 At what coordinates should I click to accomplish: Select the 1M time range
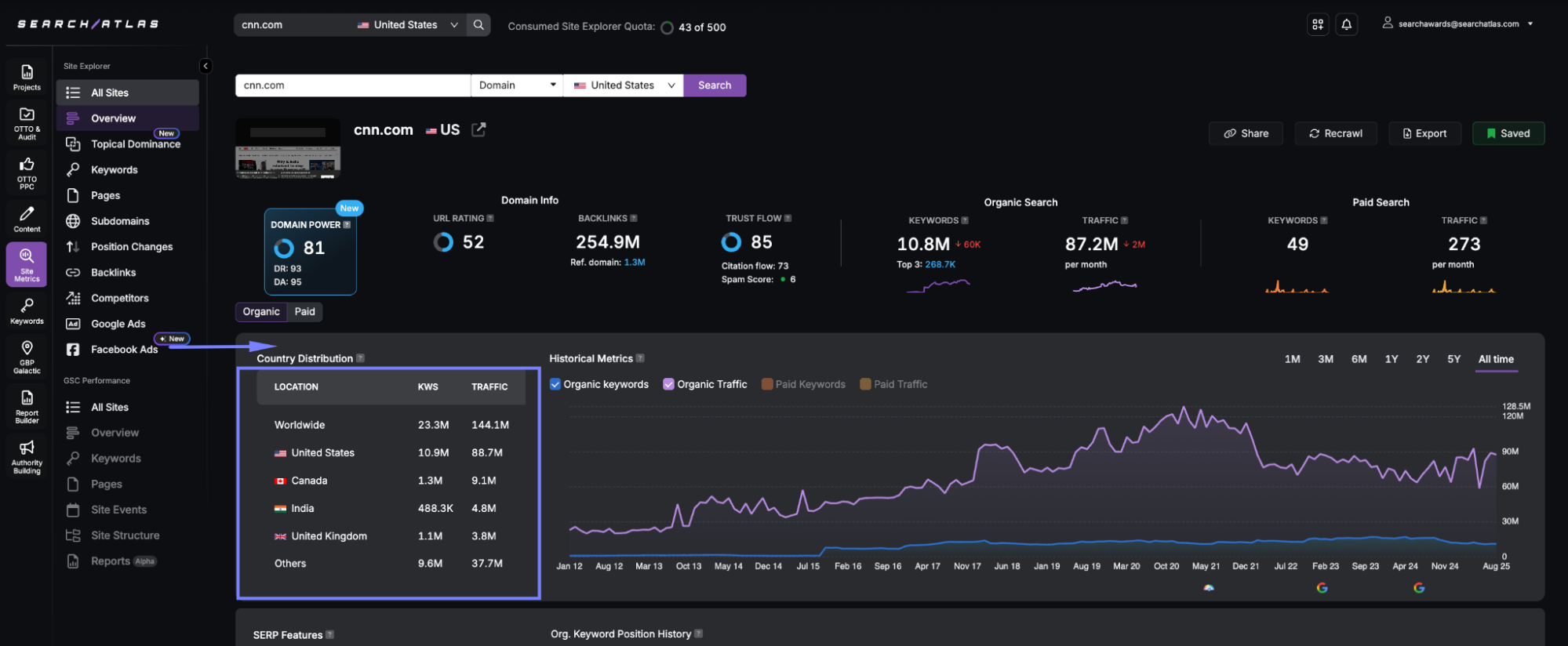(x=1293, y=359)
